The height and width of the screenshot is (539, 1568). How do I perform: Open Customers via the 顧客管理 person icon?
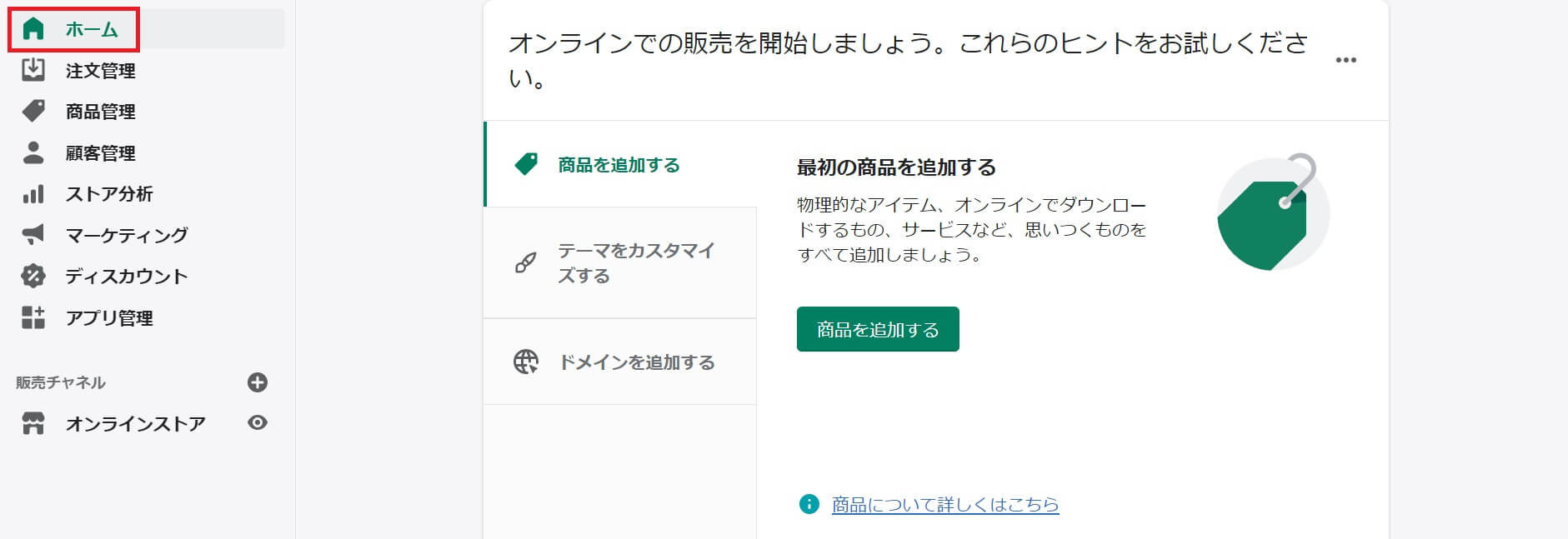click(x=33, y=152)
